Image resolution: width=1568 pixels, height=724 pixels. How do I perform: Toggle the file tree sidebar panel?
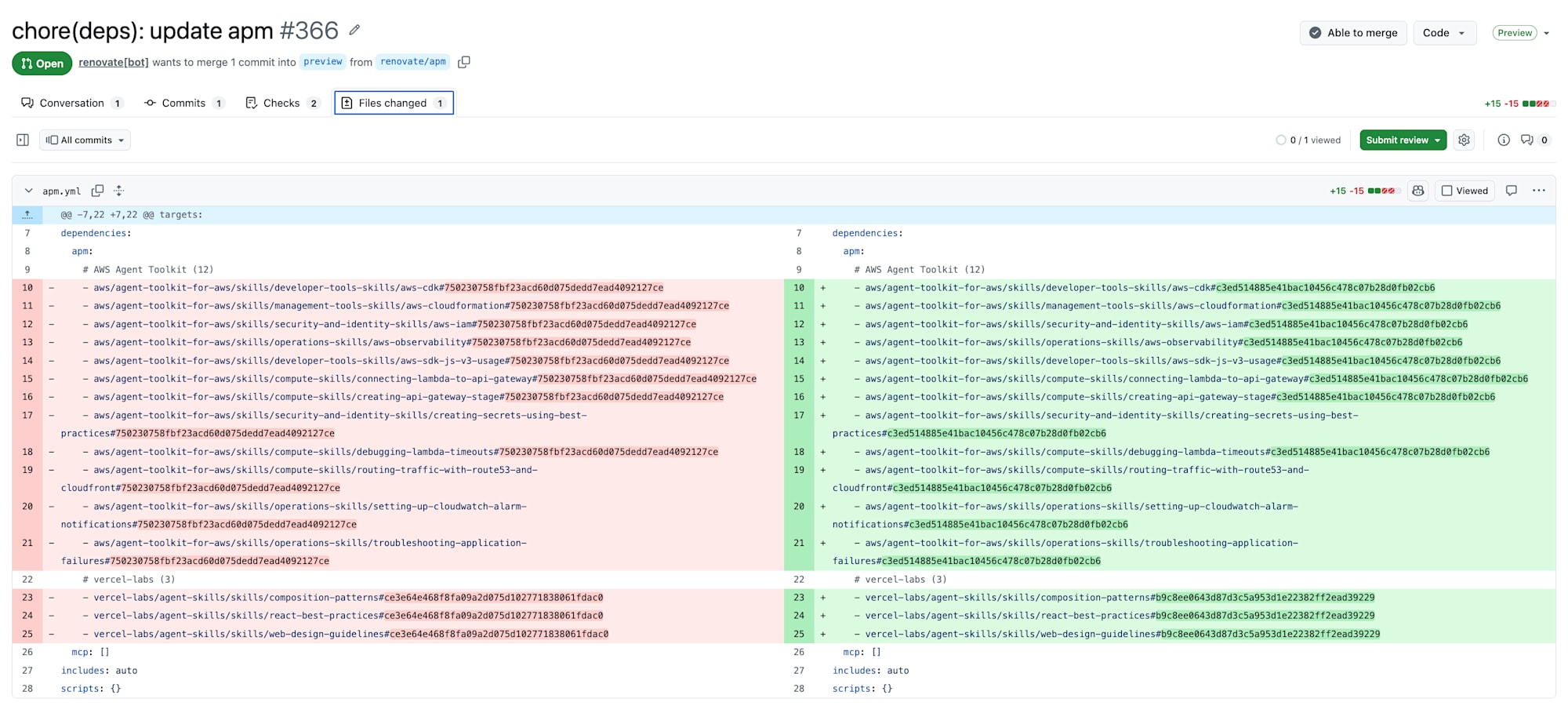click(x=23, y=140)
